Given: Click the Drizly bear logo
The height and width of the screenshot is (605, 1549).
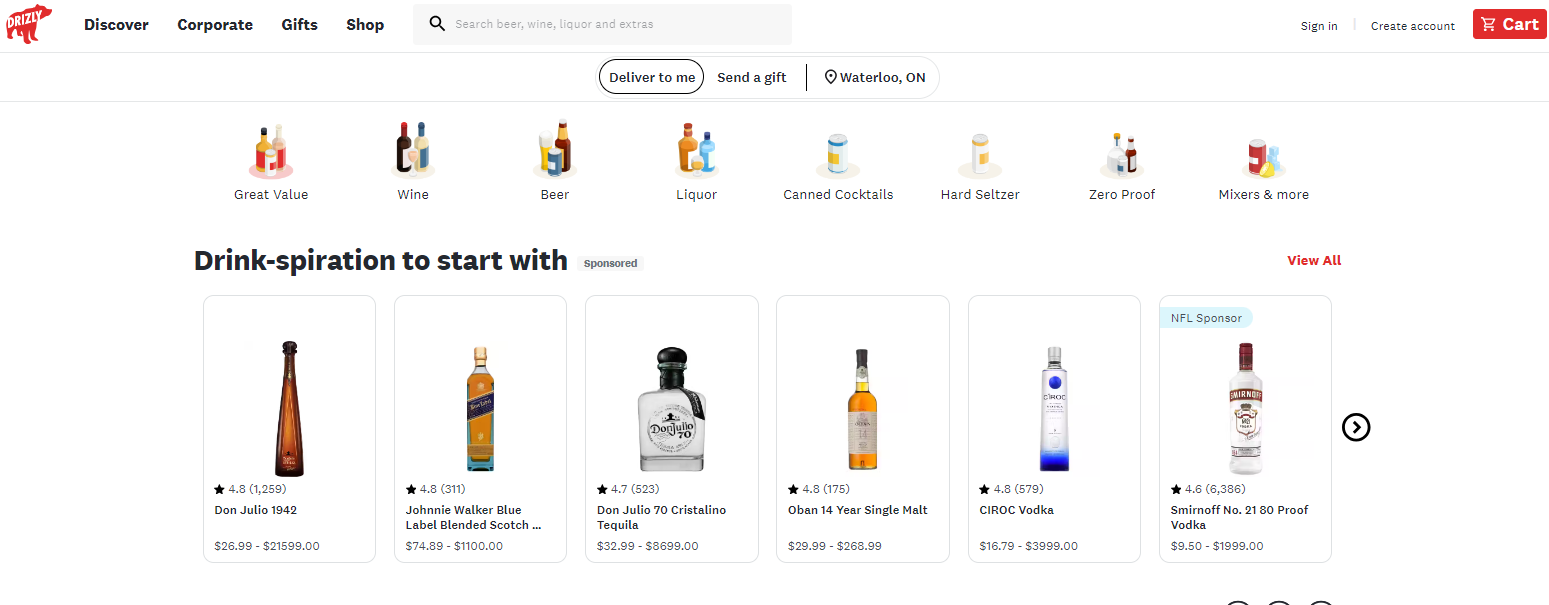Looking at the screenshot, I should [29, 24].
